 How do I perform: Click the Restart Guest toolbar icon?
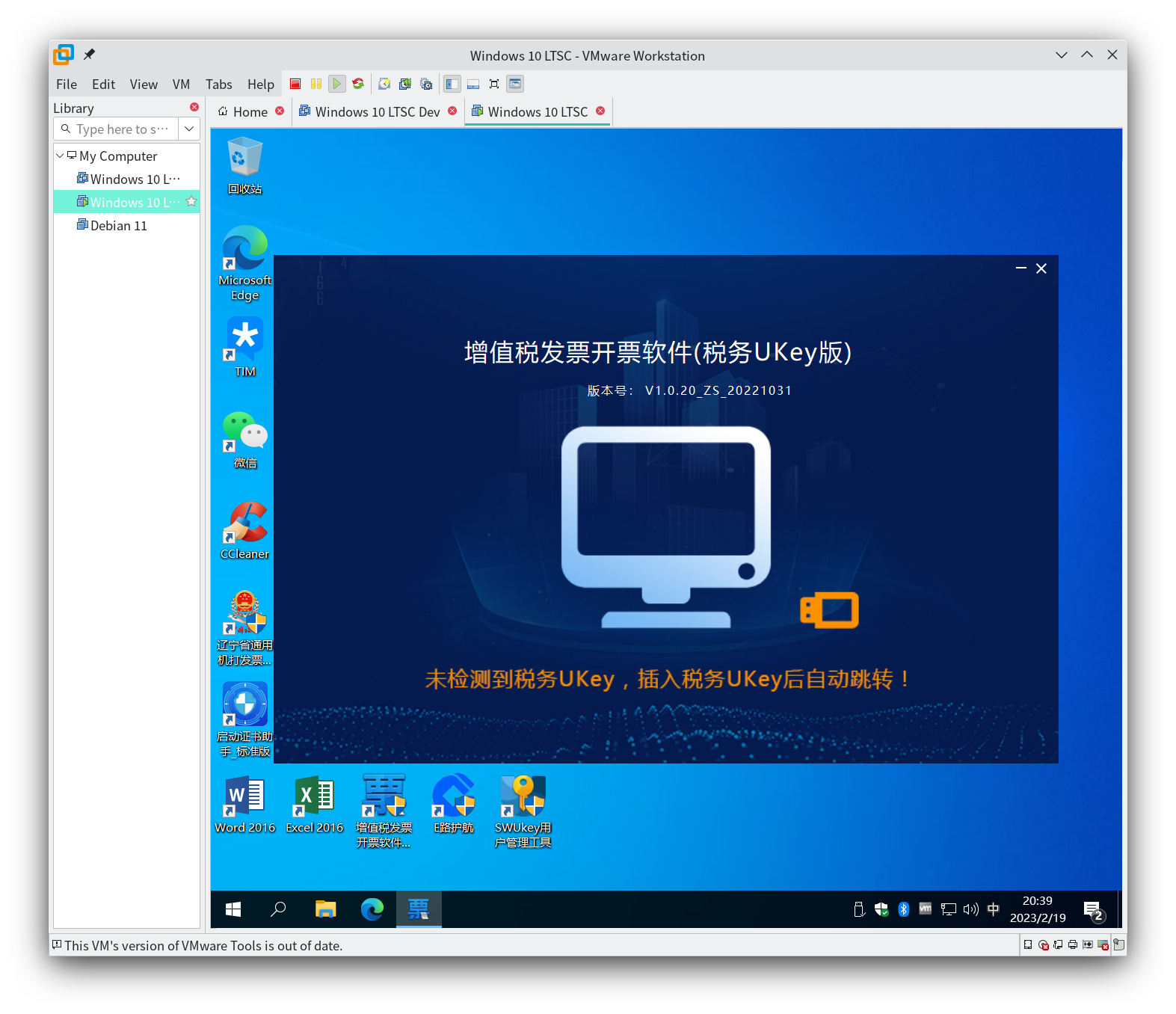[x=358, y=84]
